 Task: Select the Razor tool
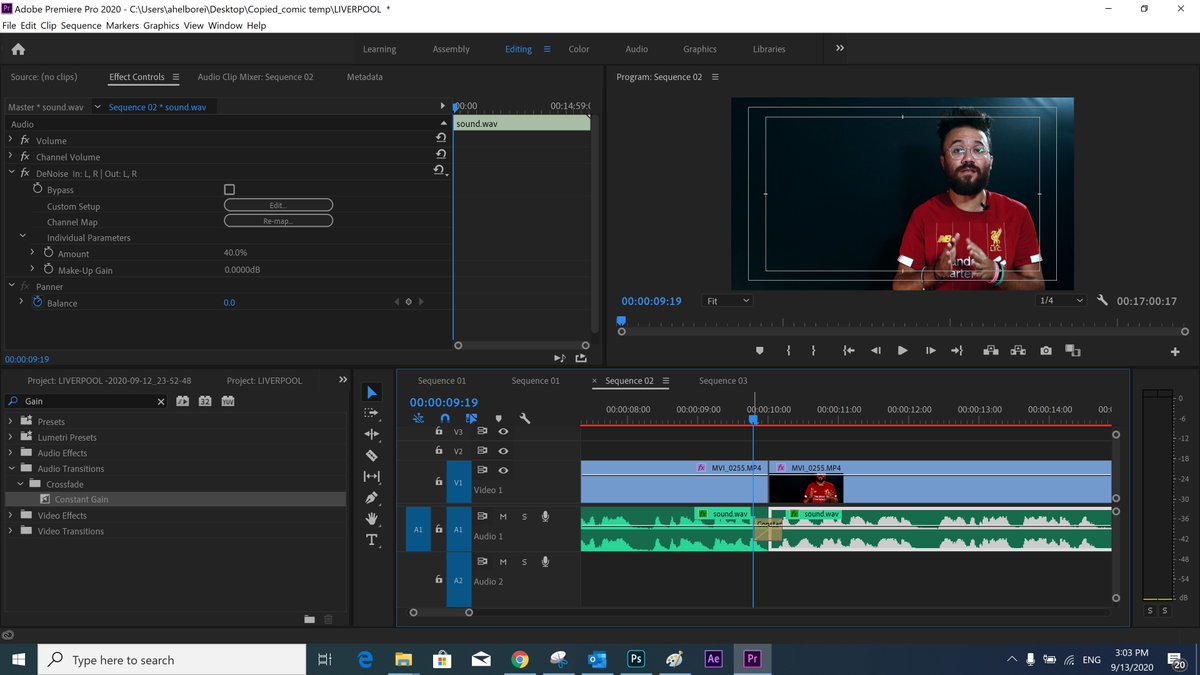coord(371,455)
